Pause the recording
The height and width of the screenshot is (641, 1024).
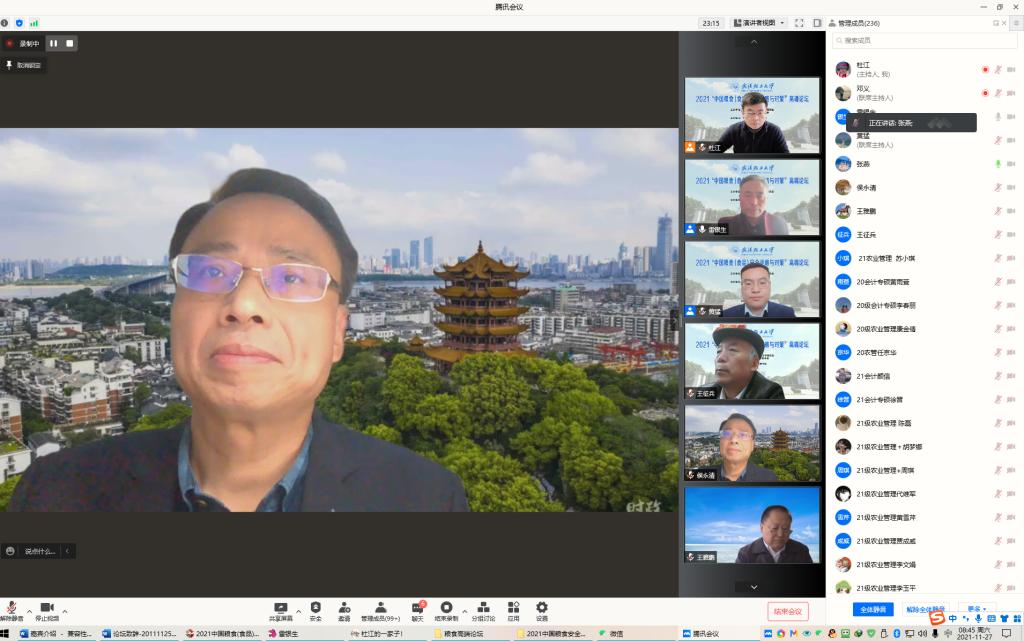click(x=54, y=43)
